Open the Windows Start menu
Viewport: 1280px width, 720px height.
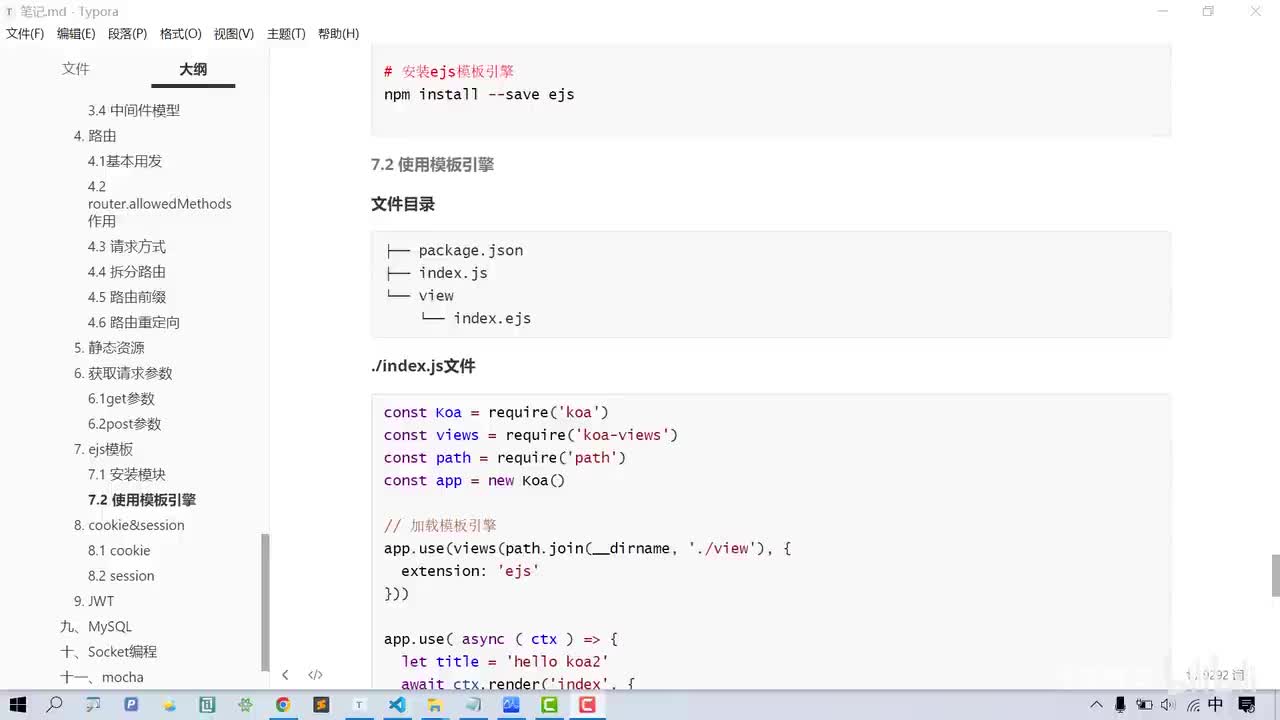[18, 705]
